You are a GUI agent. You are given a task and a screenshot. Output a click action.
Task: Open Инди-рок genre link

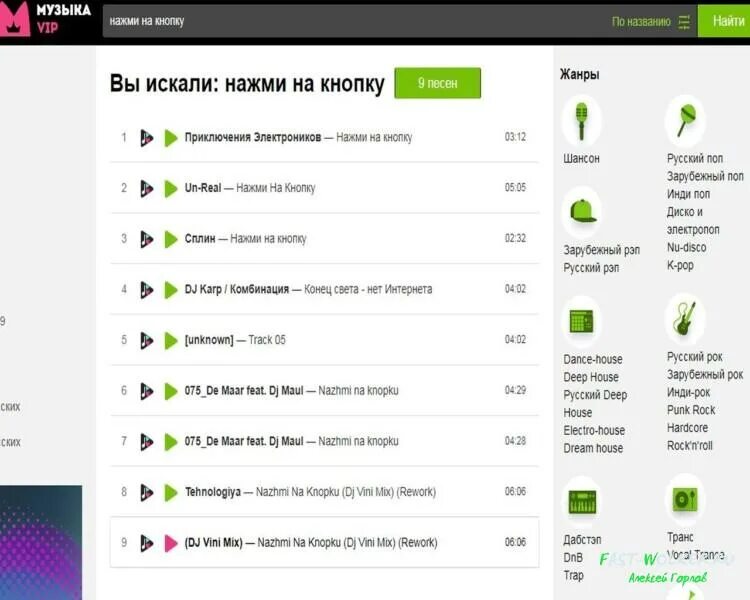(x=688, y=392)
